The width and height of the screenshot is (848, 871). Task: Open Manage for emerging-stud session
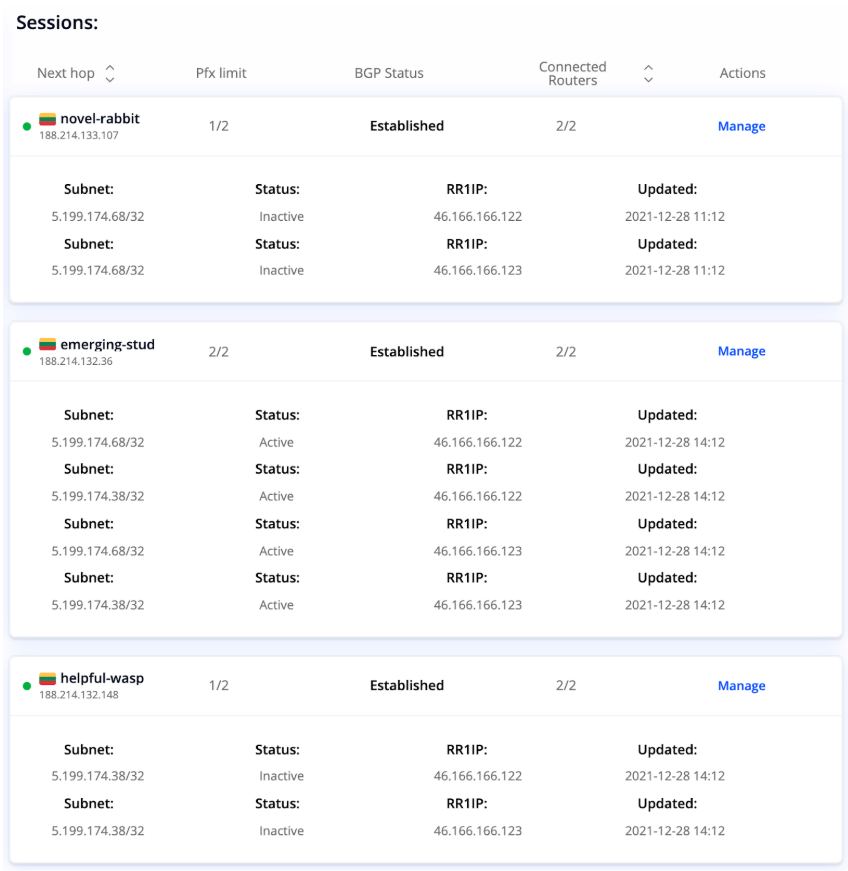(741, 352)
